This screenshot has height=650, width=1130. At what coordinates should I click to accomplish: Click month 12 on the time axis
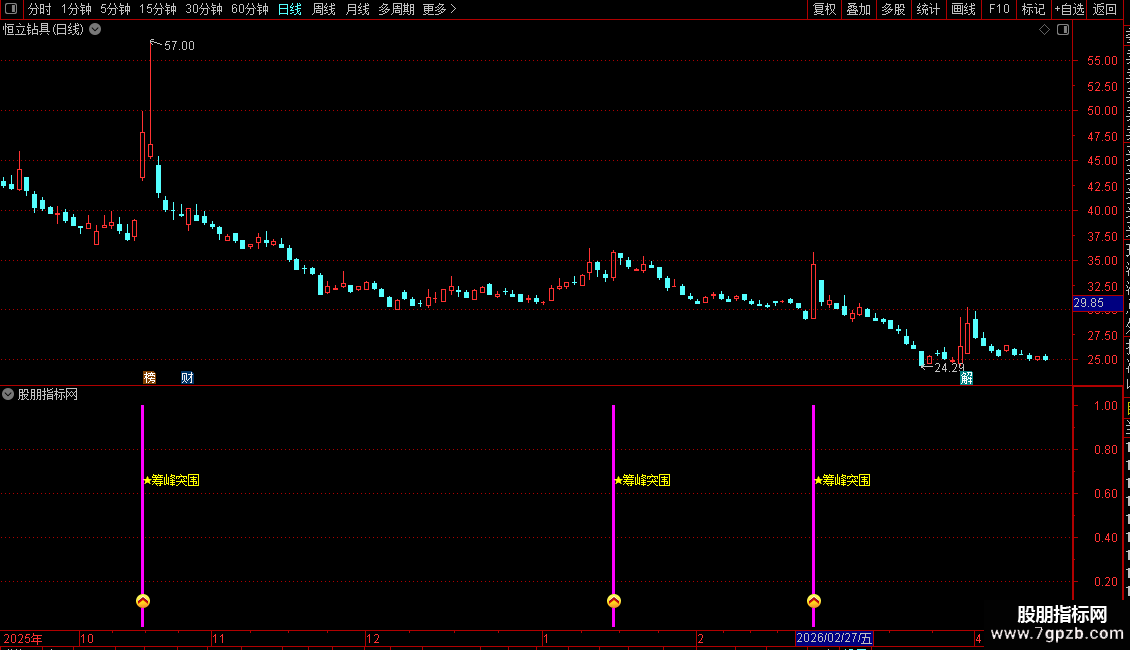tap(373, 638)
